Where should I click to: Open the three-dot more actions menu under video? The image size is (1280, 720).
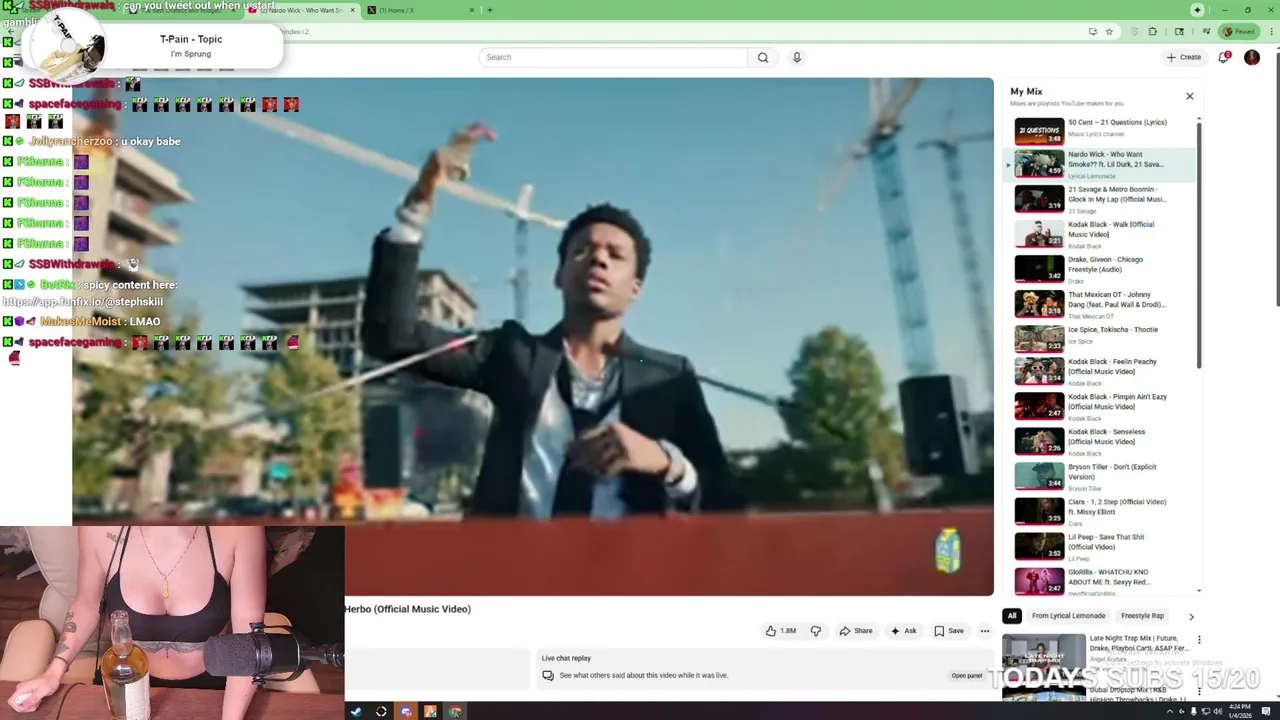click(985, 631)
